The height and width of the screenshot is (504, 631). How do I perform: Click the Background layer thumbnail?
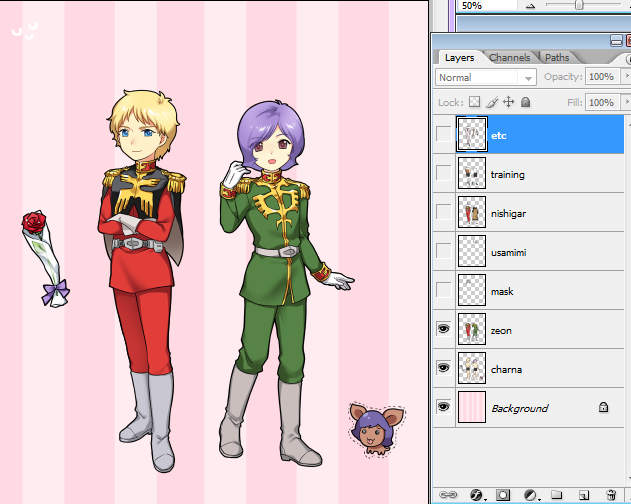[x=472, y=407]
